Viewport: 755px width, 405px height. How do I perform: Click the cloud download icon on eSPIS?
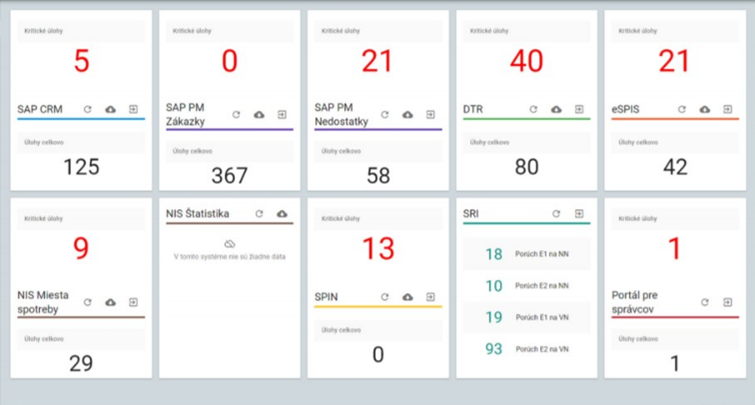pyautogui.click(x=705, y=109)
